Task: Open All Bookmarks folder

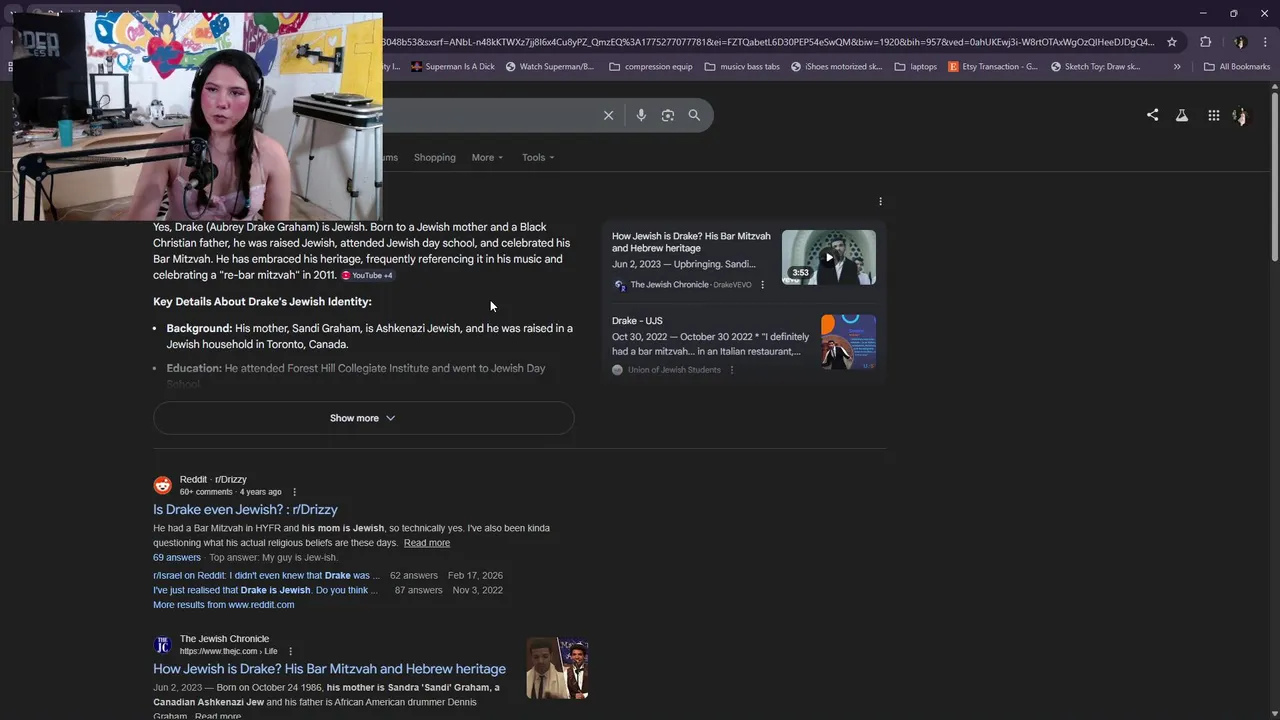Action: point(1237,67)
